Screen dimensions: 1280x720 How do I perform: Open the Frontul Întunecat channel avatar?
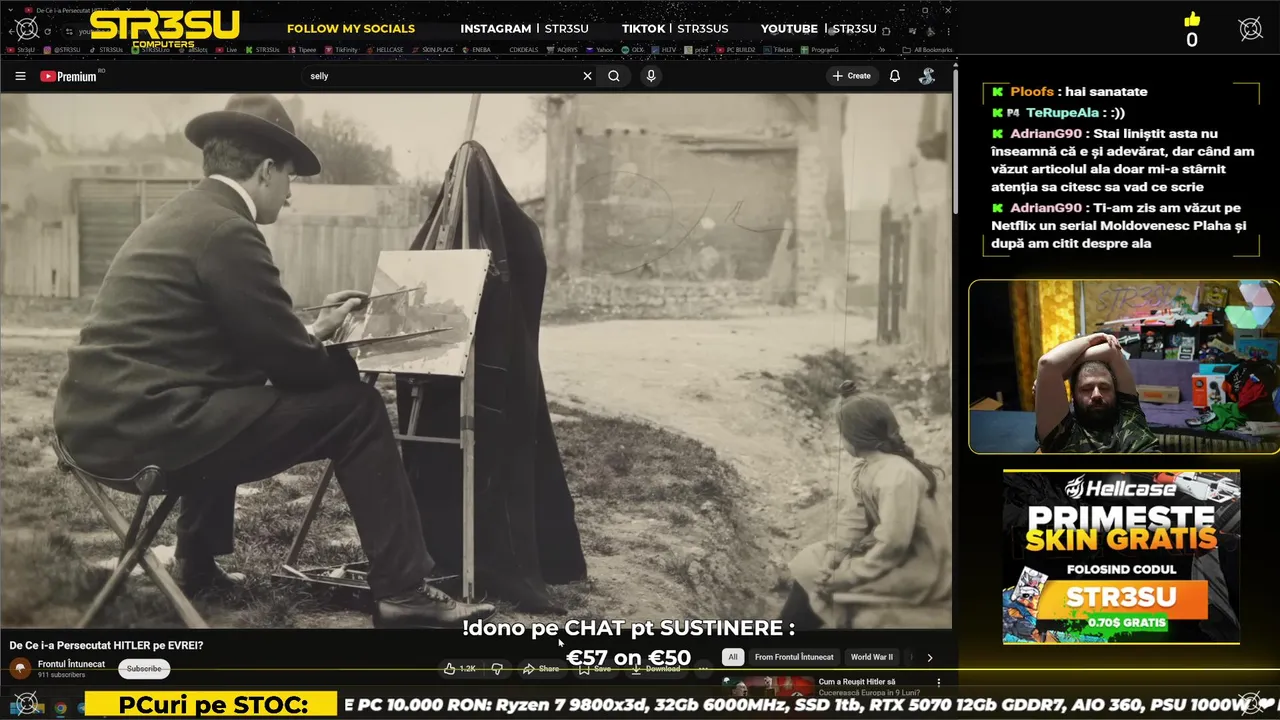click(20, 668)
